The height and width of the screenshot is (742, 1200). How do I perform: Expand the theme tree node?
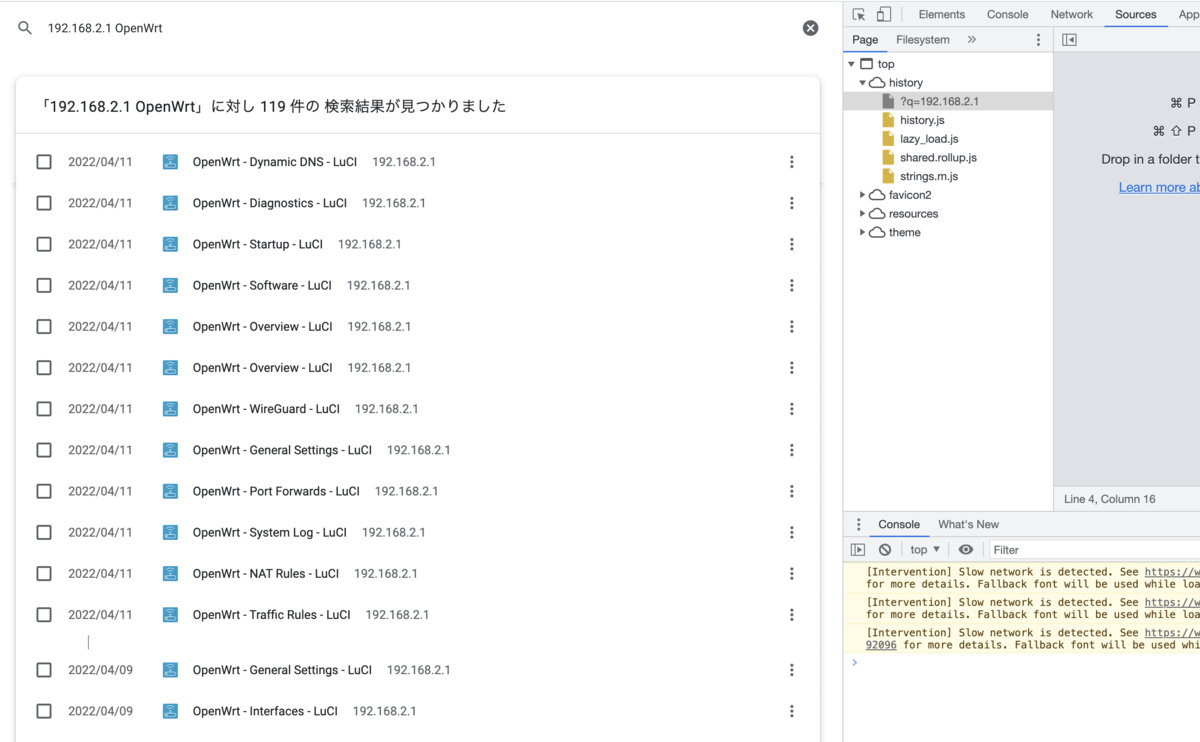click(x=862, y=232)
